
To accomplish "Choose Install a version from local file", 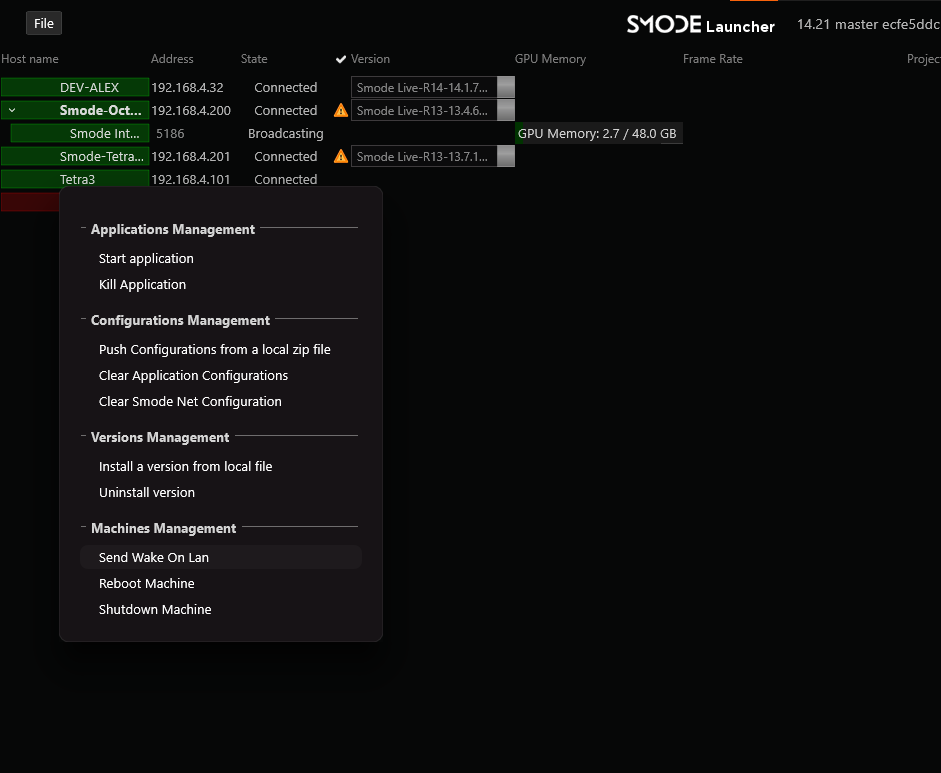I will click(x=185, y=466).
